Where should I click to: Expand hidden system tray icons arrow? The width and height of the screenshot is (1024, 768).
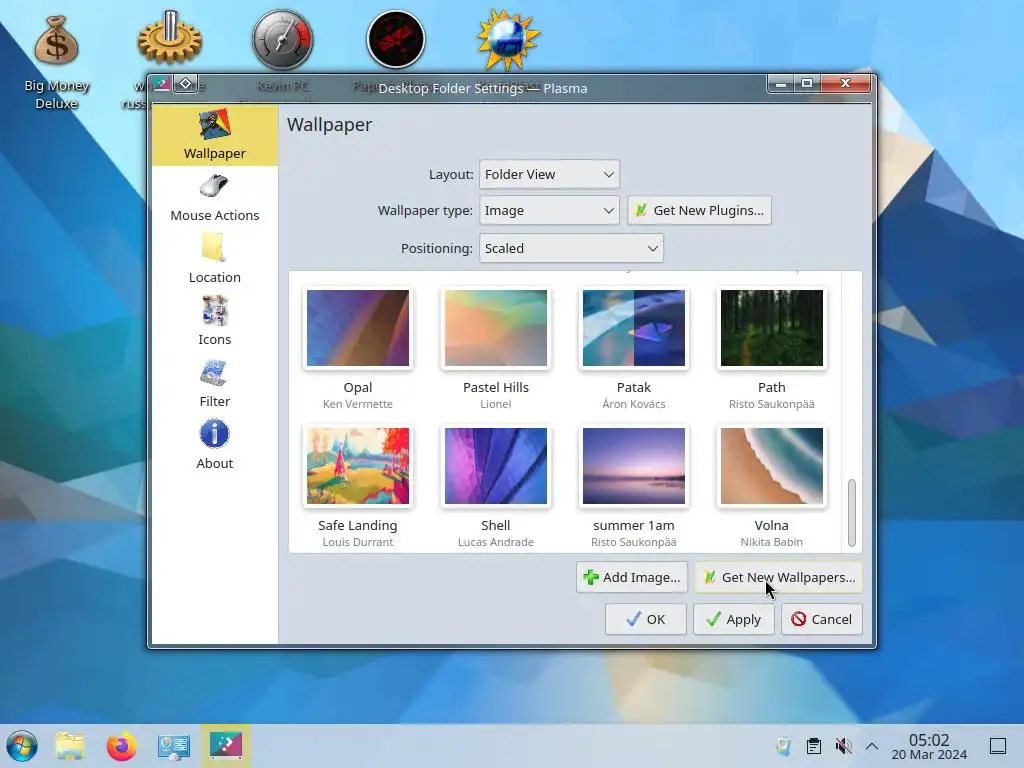(872, 746)
